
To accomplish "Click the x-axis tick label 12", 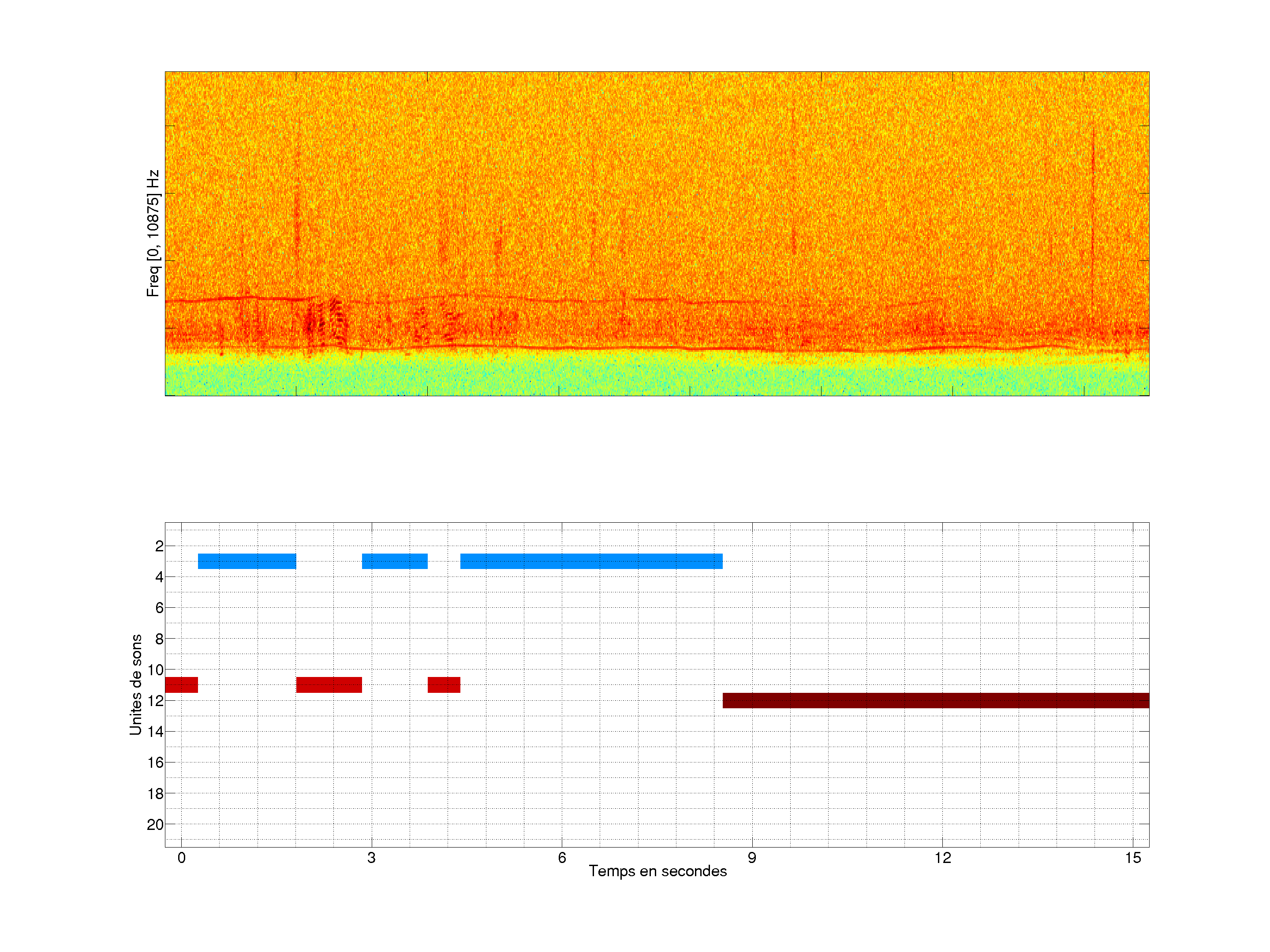I will tap(942, 858).
